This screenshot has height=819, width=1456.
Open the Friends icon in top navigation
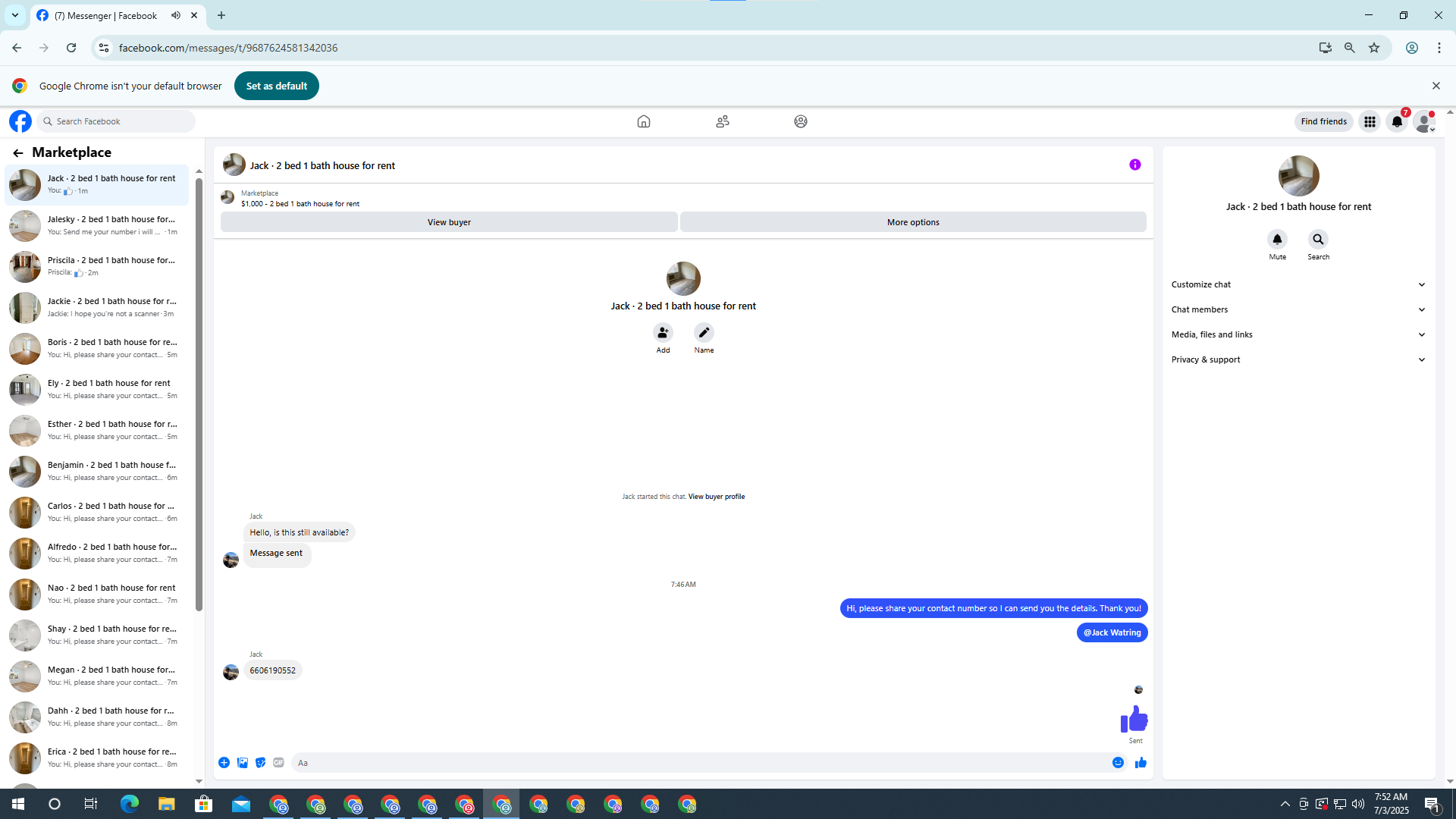tap(722, 121)
